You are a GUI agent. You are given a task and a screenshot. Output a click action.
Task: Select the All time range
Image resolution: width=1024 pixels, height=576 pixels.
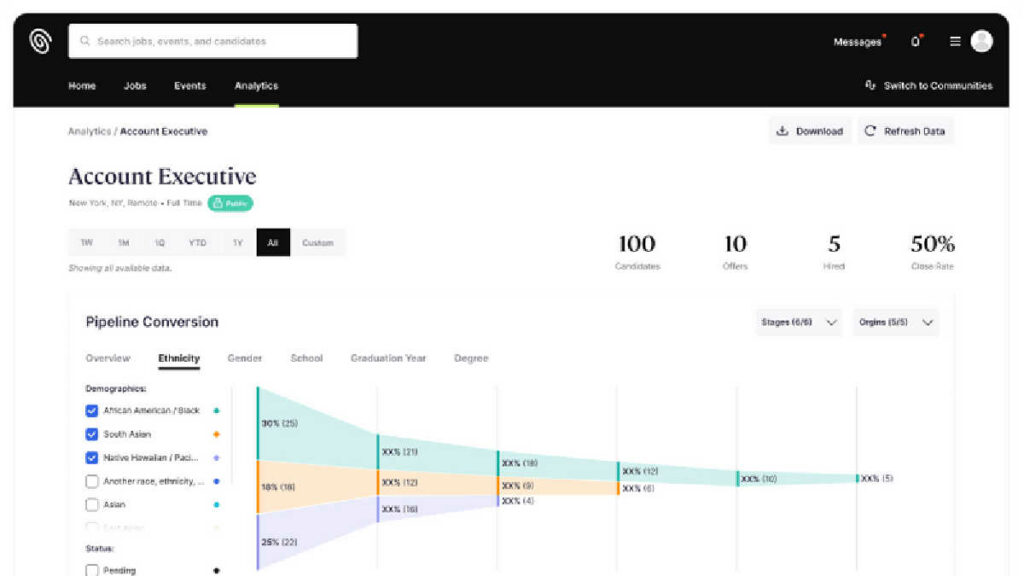pyautogui.click(x=273, y=242)
